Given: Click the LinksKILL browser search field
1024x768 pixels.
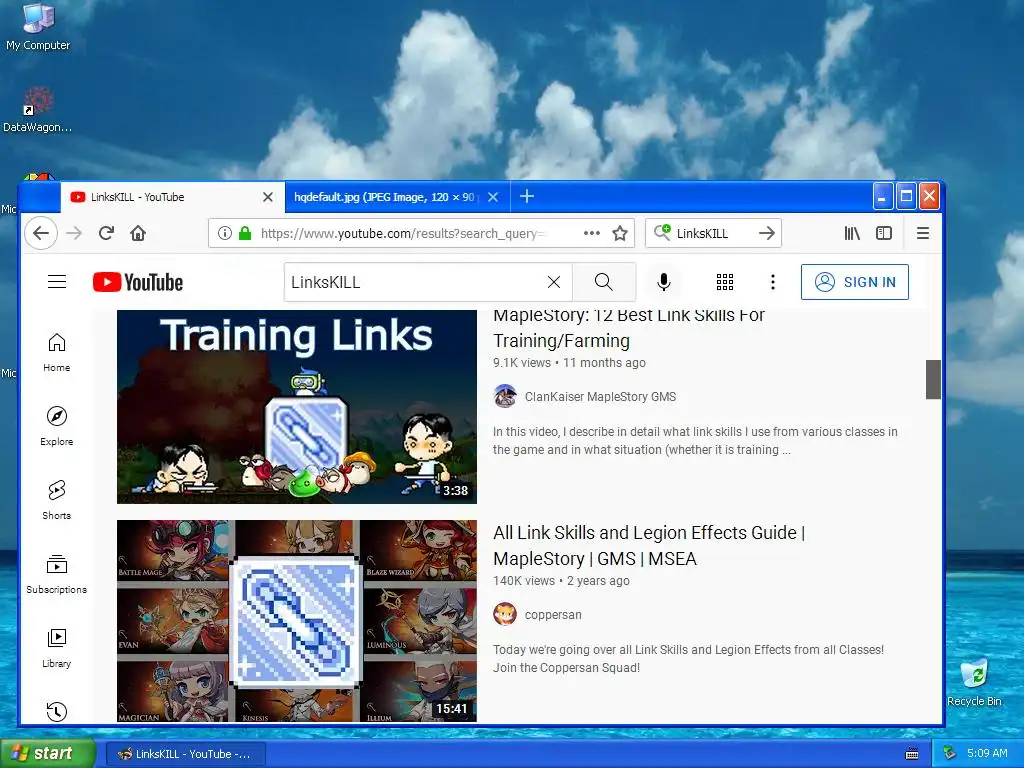Looking at the screenshot, I should pyautogui.click(x=715, y=233).
